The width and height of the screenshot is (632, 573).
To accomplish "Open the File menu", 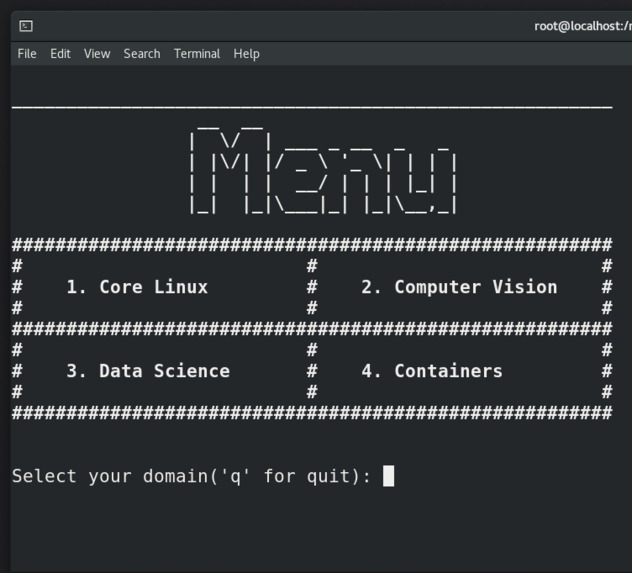I will [x=27, y=54].
